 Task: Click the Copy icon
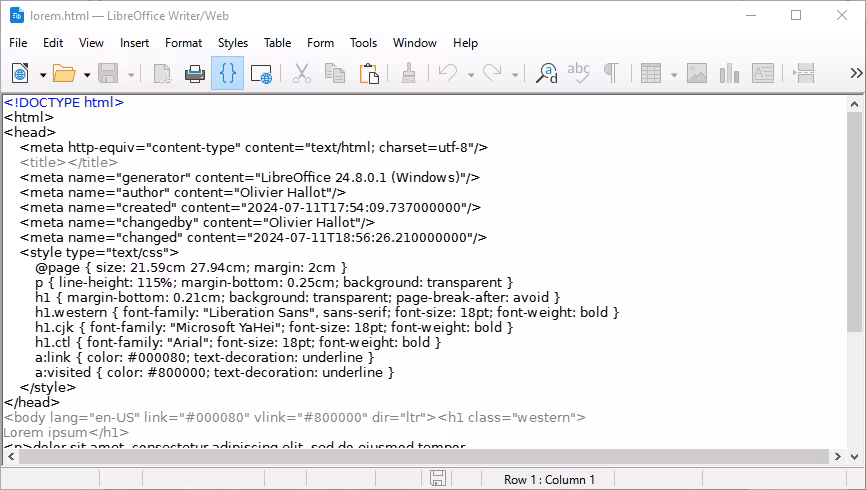pos(335,73)
